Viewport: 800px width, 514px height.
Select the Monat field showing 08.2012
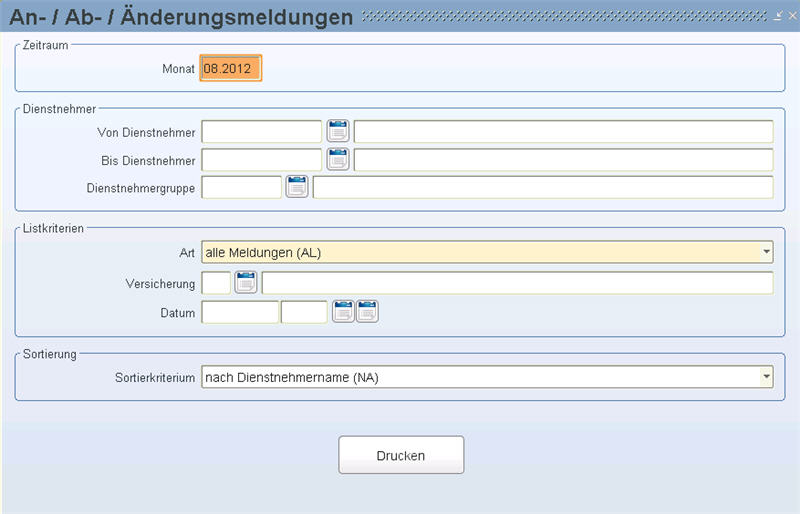(231, 68)
